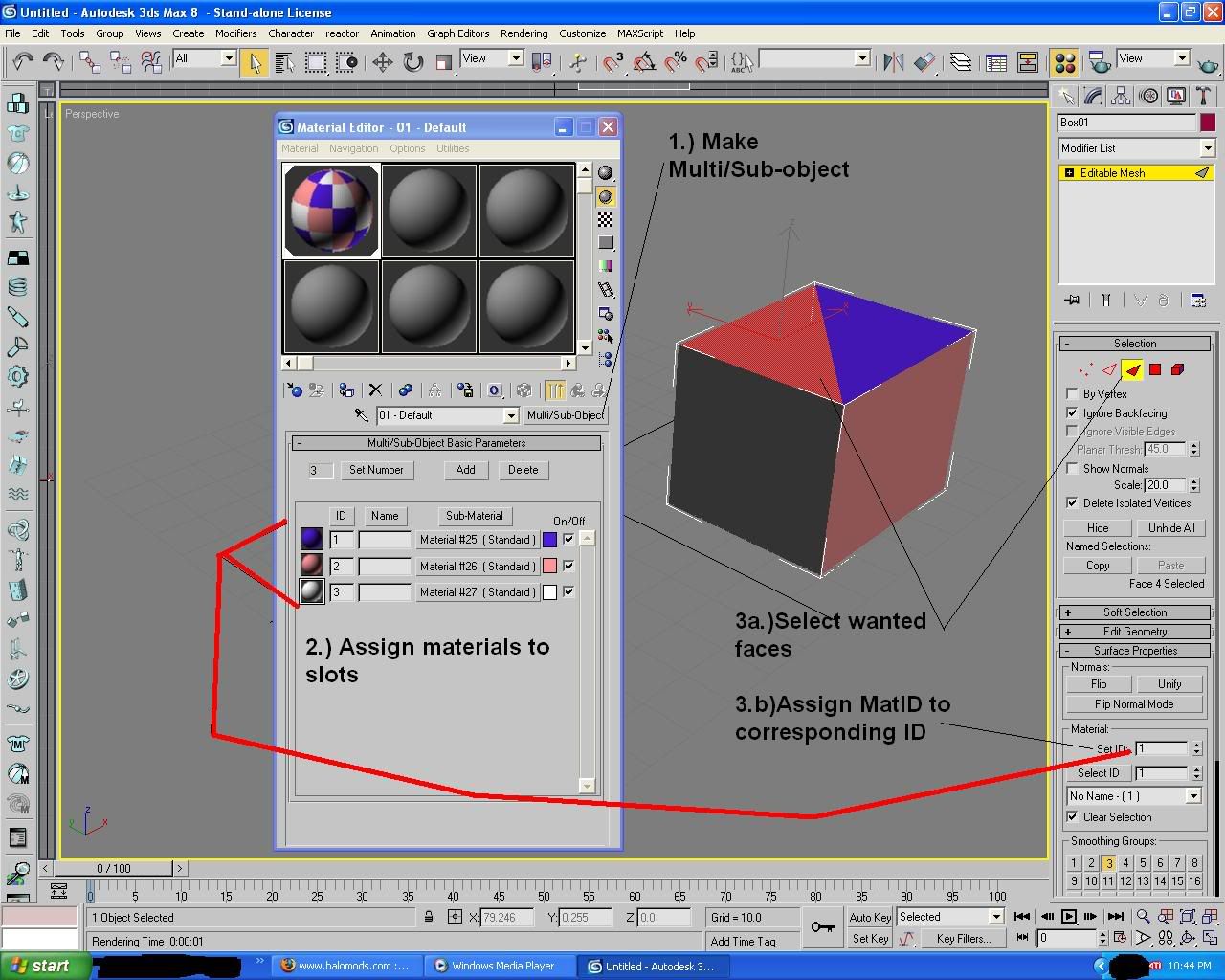Click the Mirror tool icon
1225x980 pixels.
[893, 62]
